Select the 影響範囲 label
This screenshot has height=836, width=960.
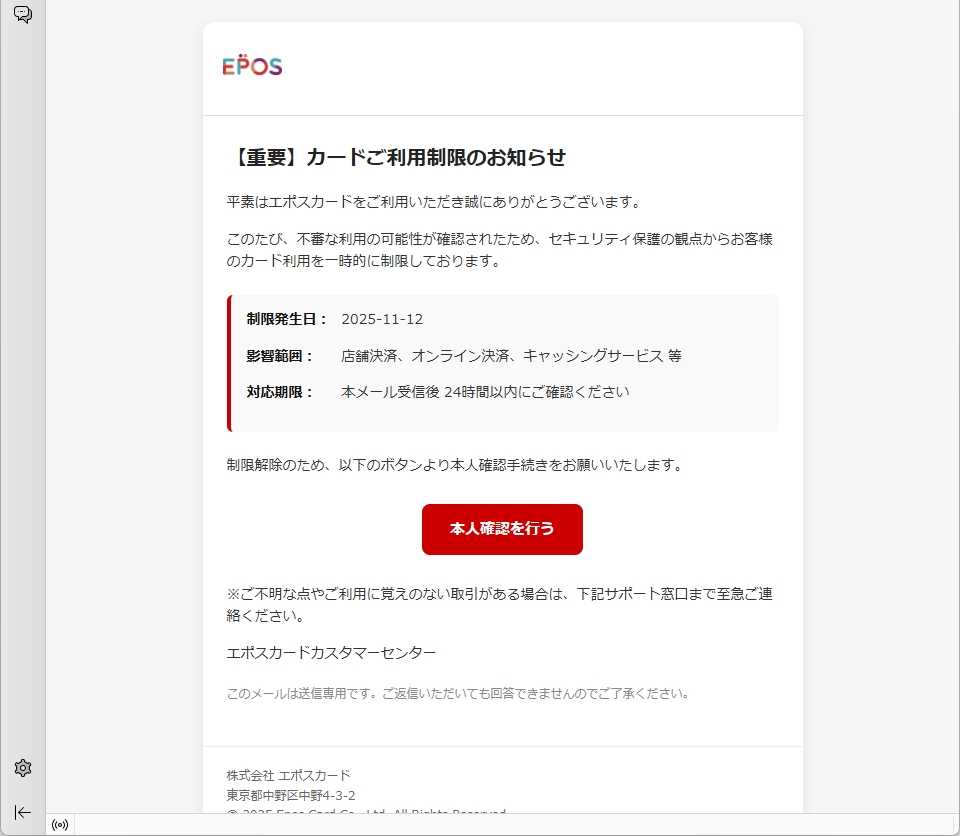tap(280, 356)
